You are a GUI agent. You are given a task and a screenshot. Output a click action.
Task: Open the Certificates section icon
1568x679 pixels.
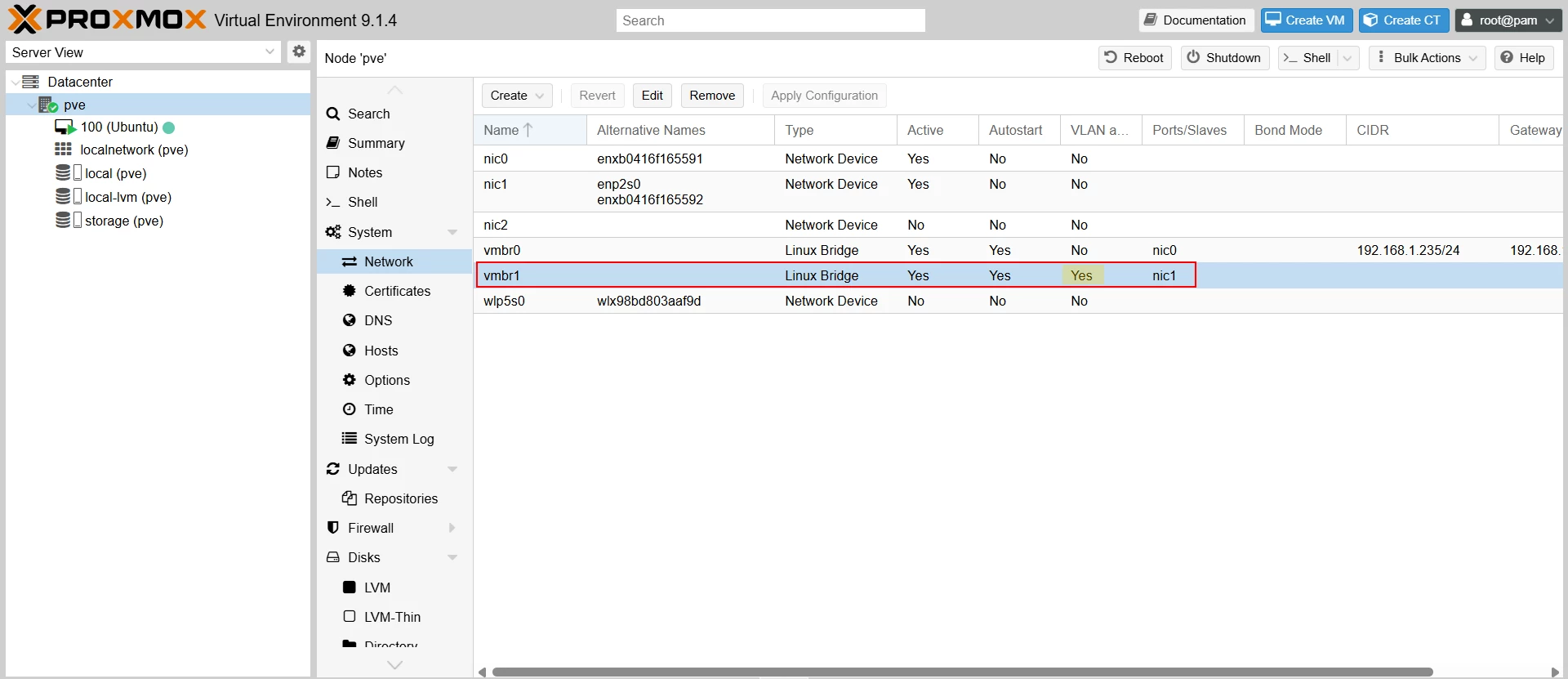[x=350, y=291]
